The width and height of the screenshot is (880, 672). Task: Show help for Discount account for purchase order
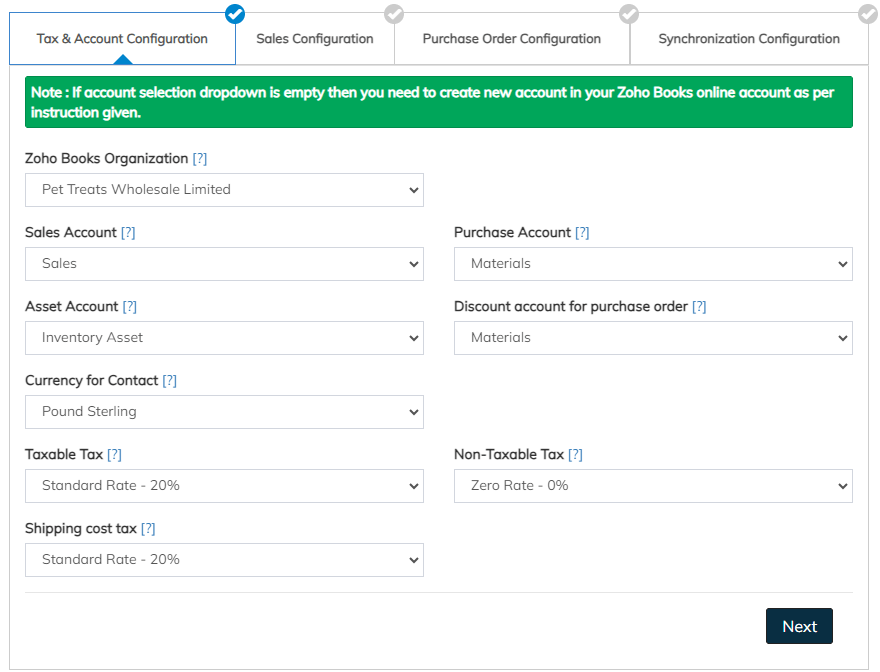click(699, 307)
